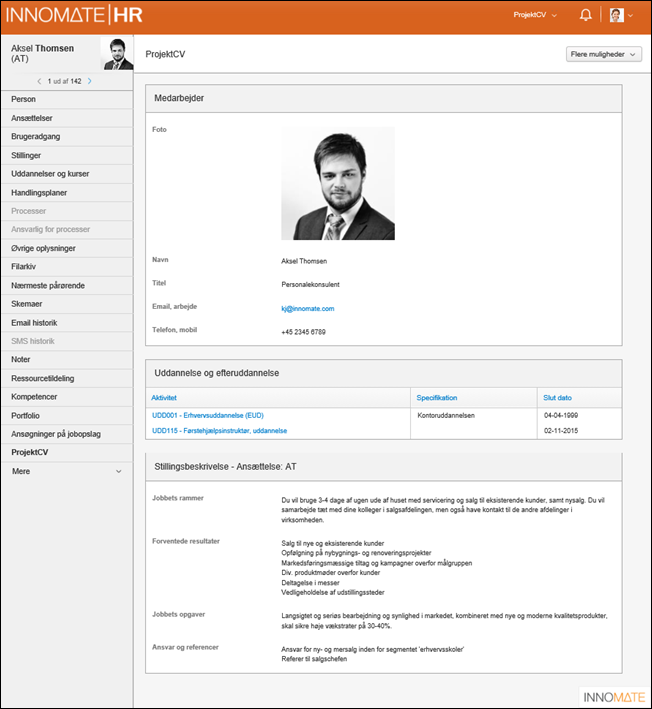Open UDD115 Førstehjælpsinstruktør link
Viewport: 652px width, 709px height.
pos(219,430)
